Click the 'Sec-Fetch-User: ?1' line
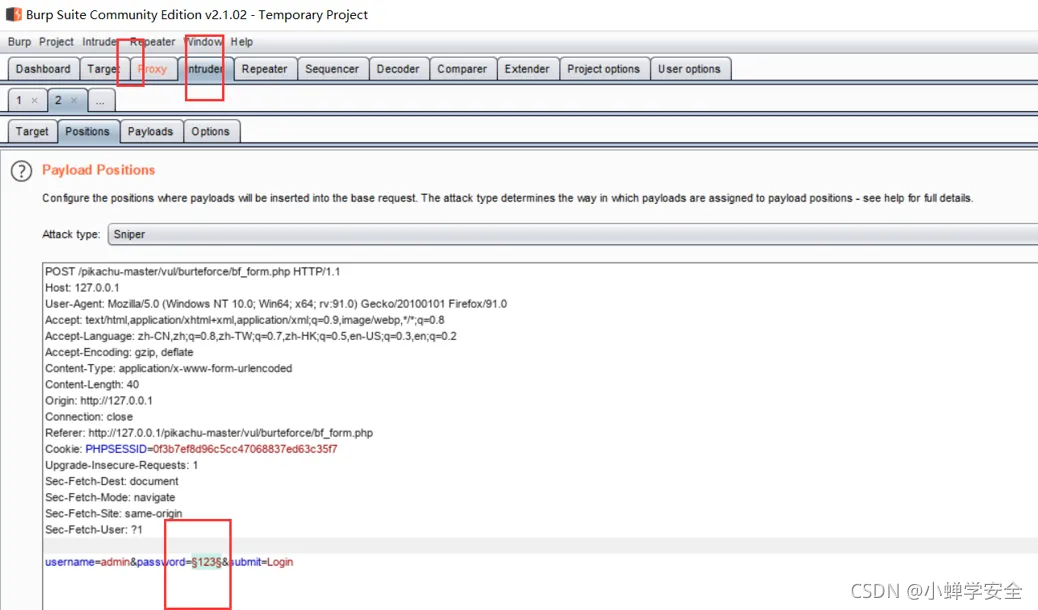This screenshot has height=610, width=1038. pyautogui.click(x=94, y=530)
